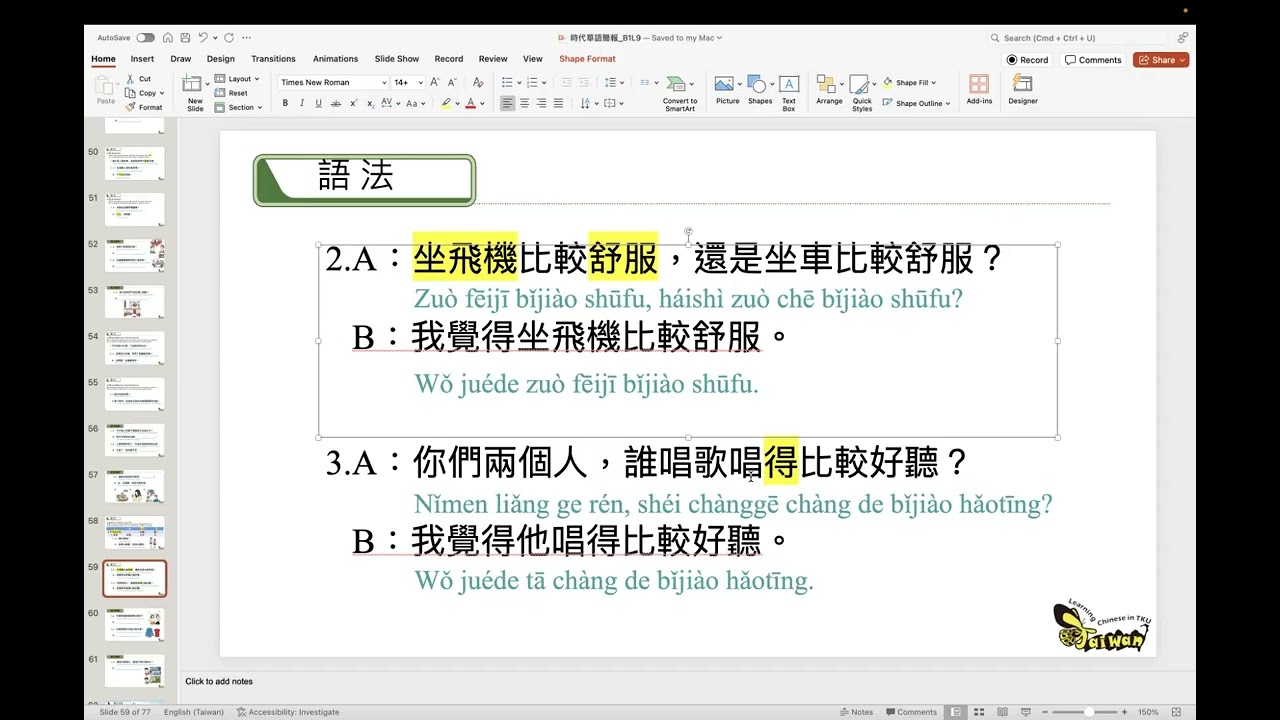This screenshot has width=1280, height=720.
Task: Open the Home icon in title bar
Action: (169, 38)
